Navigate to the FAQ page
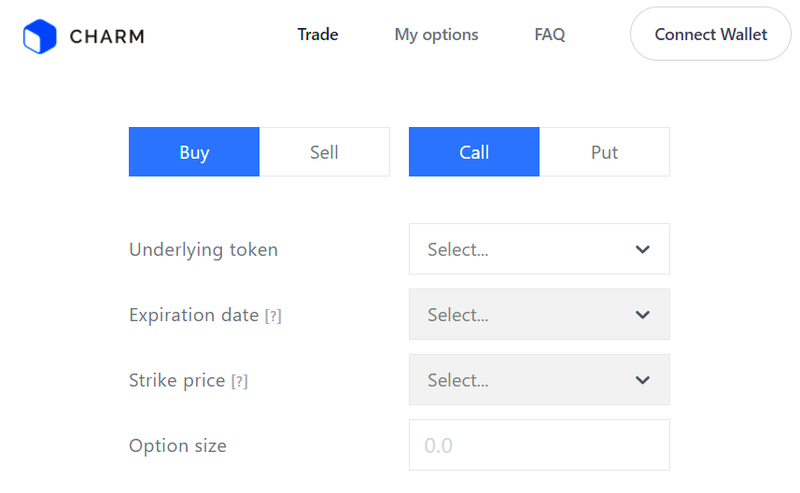 coord(550,35)
